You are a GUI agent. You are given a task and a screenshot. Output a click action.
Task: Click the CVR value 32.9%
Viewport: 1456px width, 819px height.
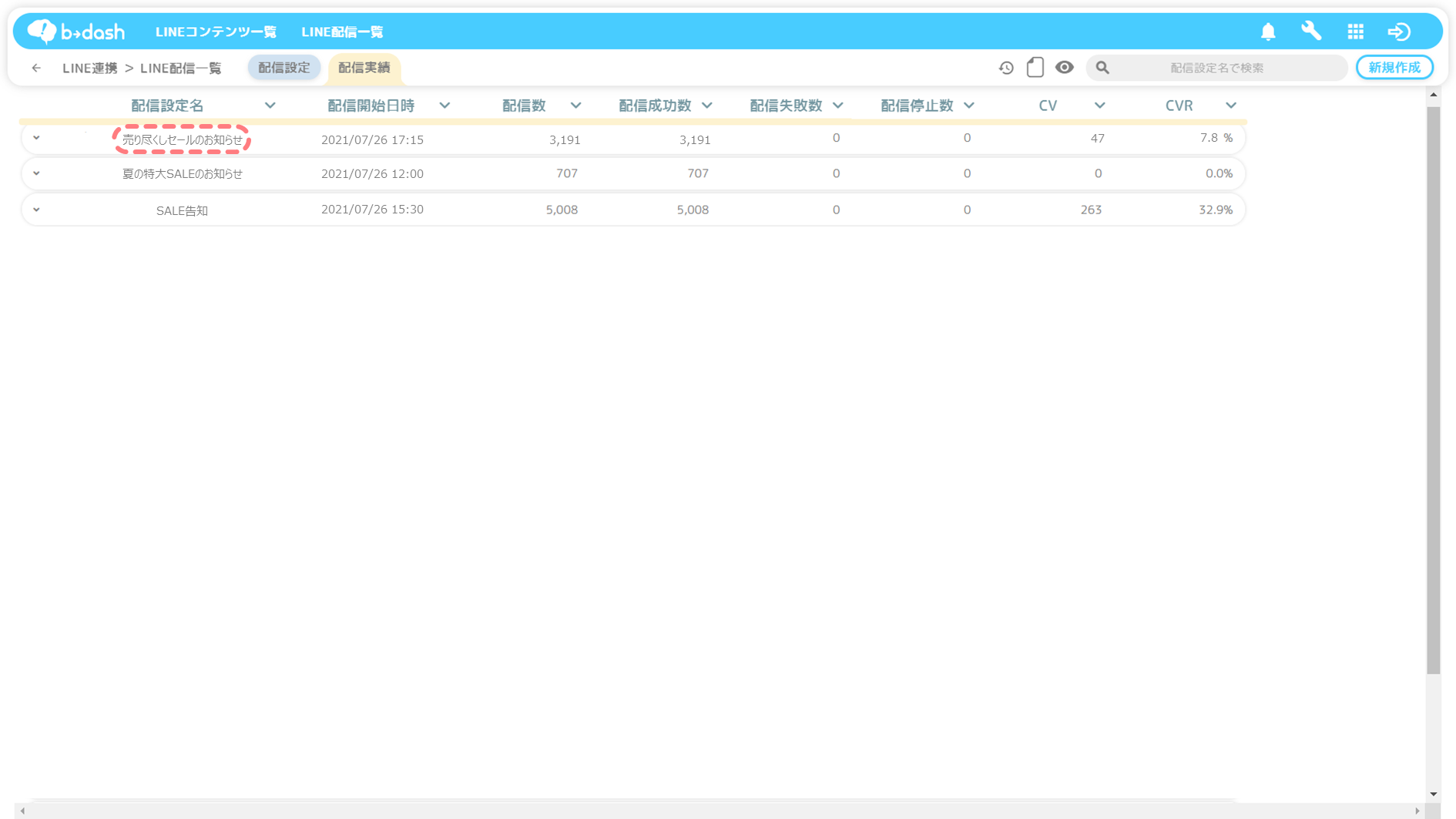point(1216,210)
